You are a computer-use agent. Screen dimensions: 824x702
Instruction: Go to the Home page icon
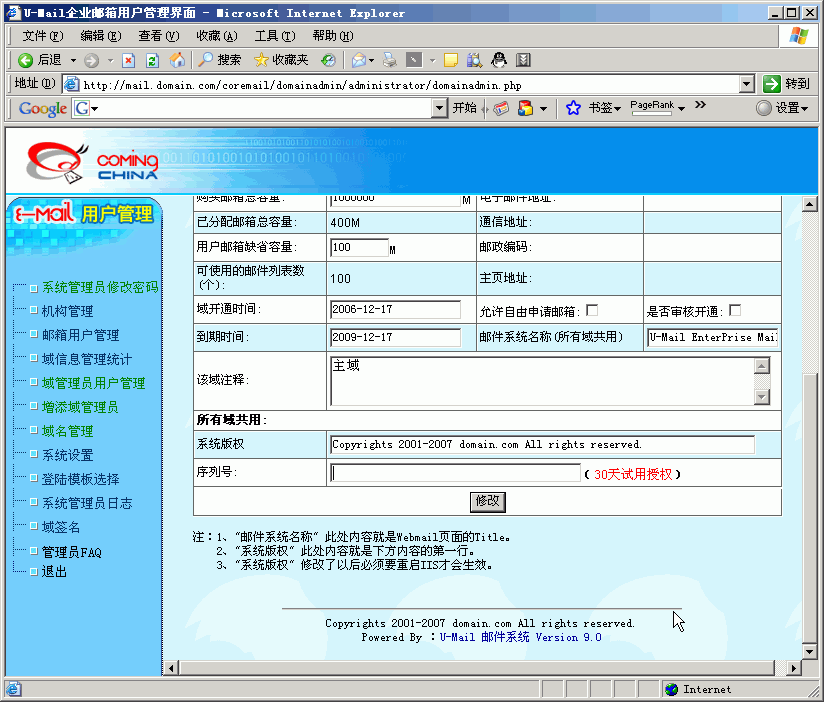click(177, 60)
